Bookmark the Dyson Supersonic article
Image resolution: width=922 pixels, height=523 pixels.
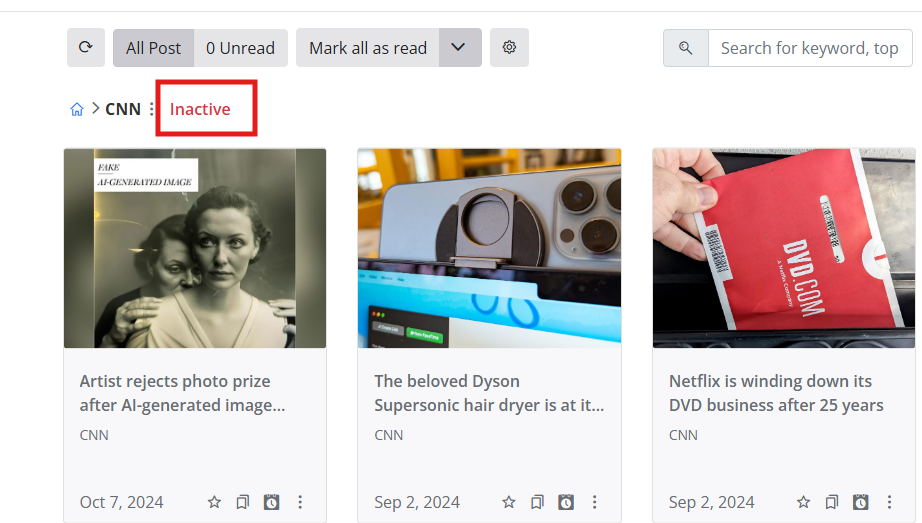(537, 502)
